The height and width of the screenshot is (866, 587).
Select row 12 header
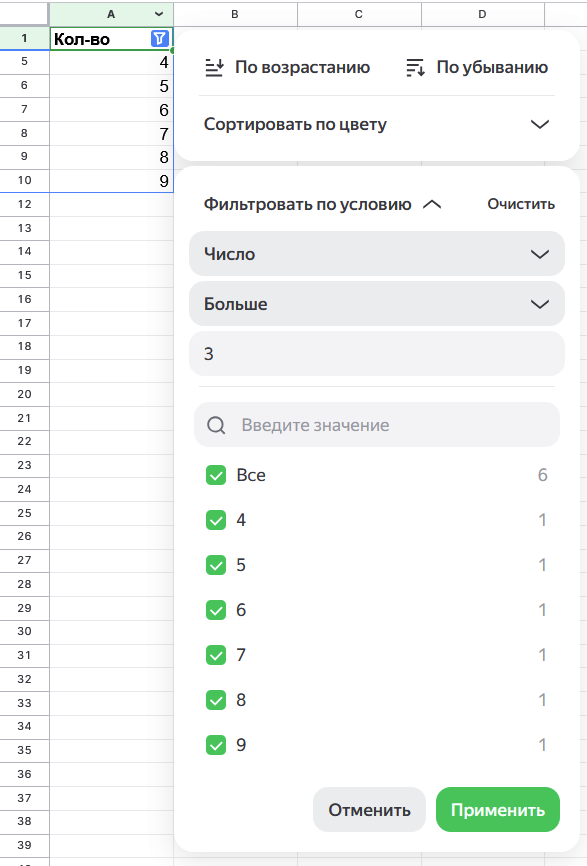(x=24, y=204)
